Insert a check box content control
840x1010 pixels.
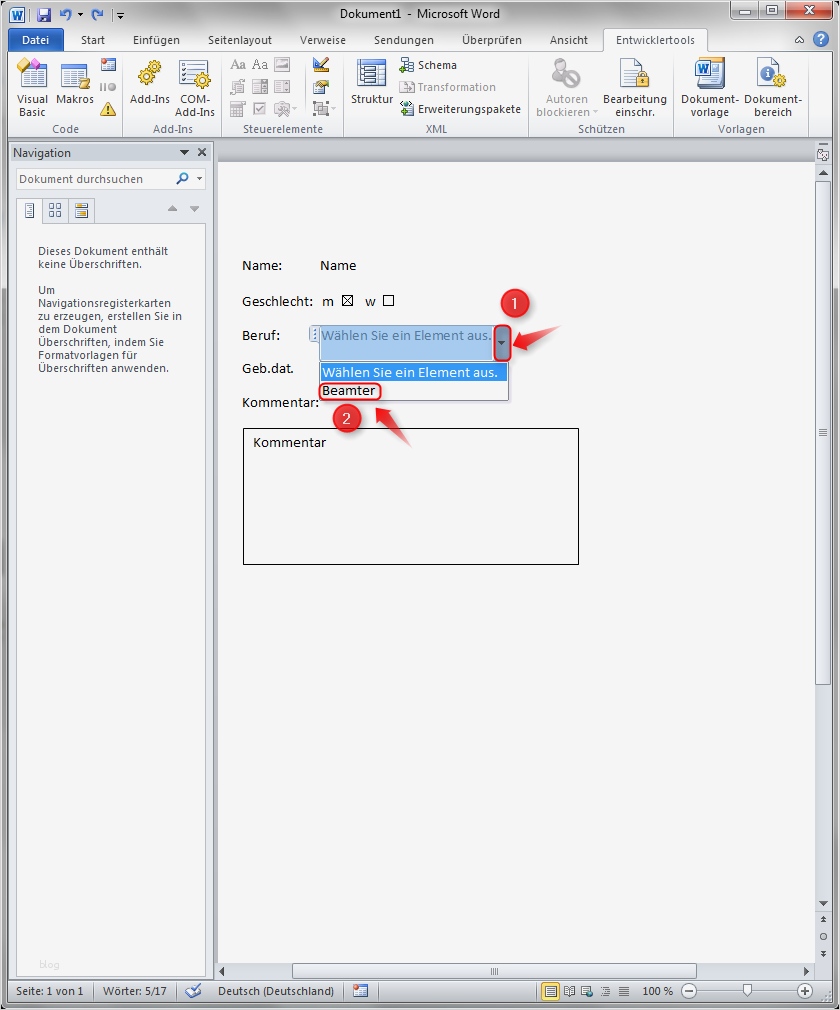tap(260, 109)
